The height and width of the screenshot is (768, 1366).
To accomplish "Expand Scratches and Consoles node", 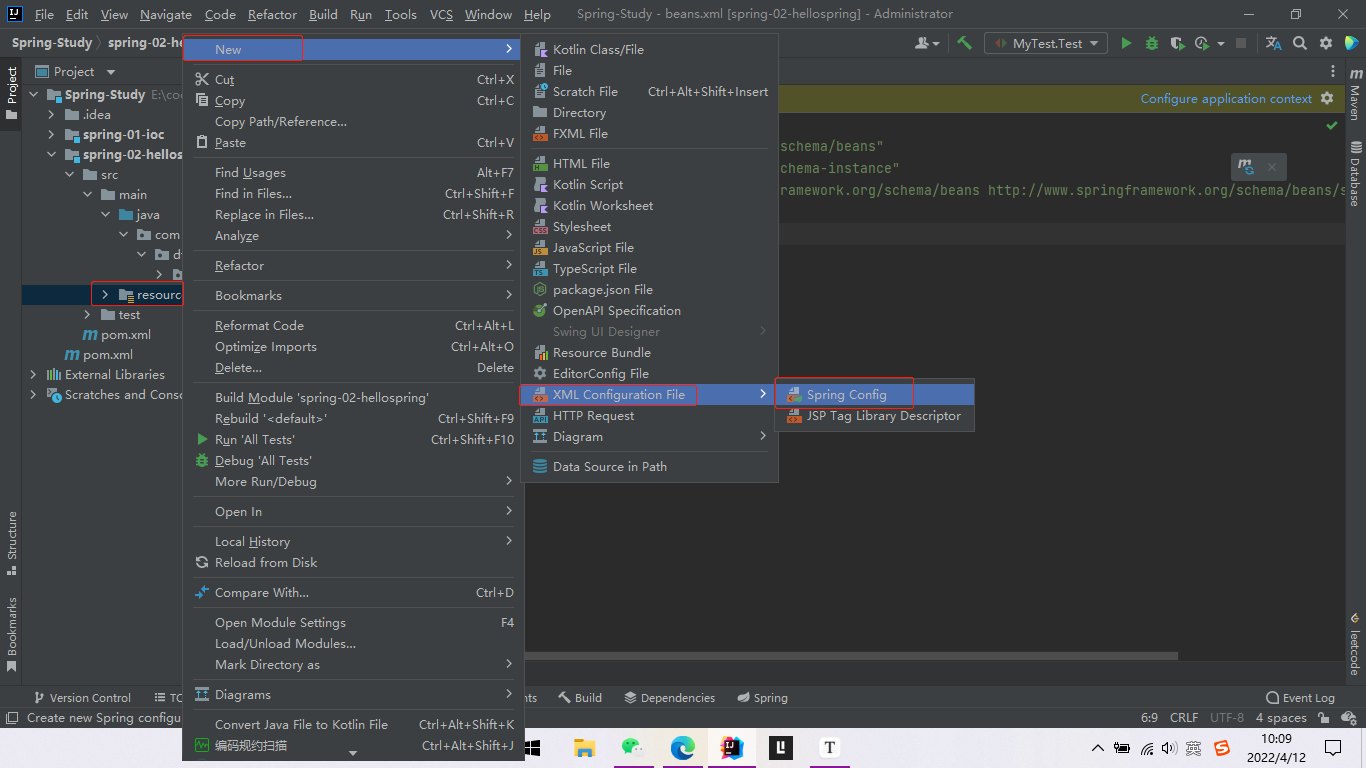I will pos(34,395).
